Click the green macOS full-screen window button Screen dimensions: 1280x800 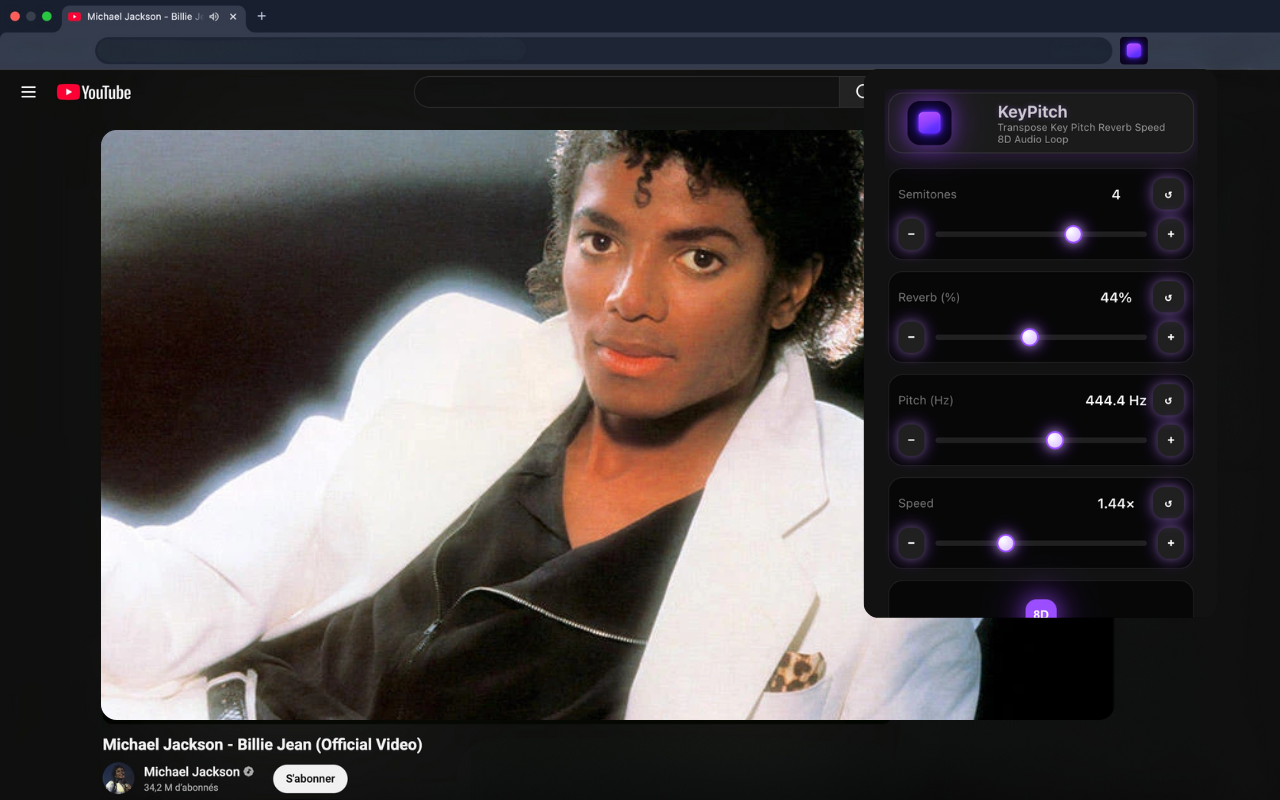pos(46,16)
